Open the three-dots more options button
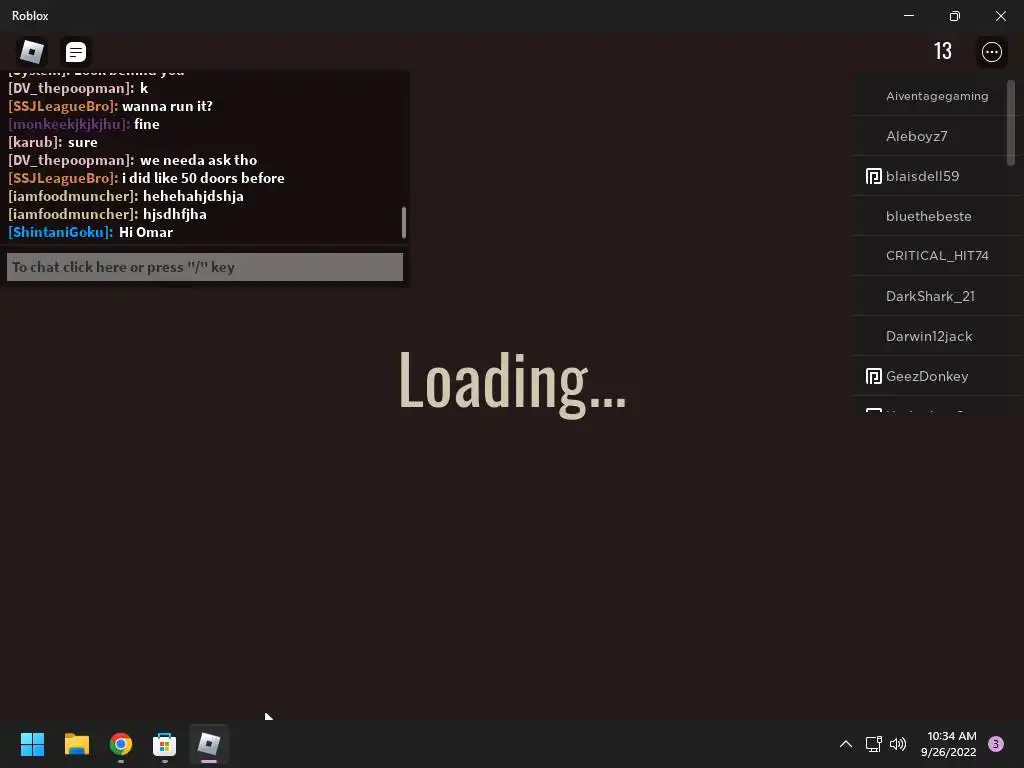This screenshot has width=1024, height=768. point(991,52)
